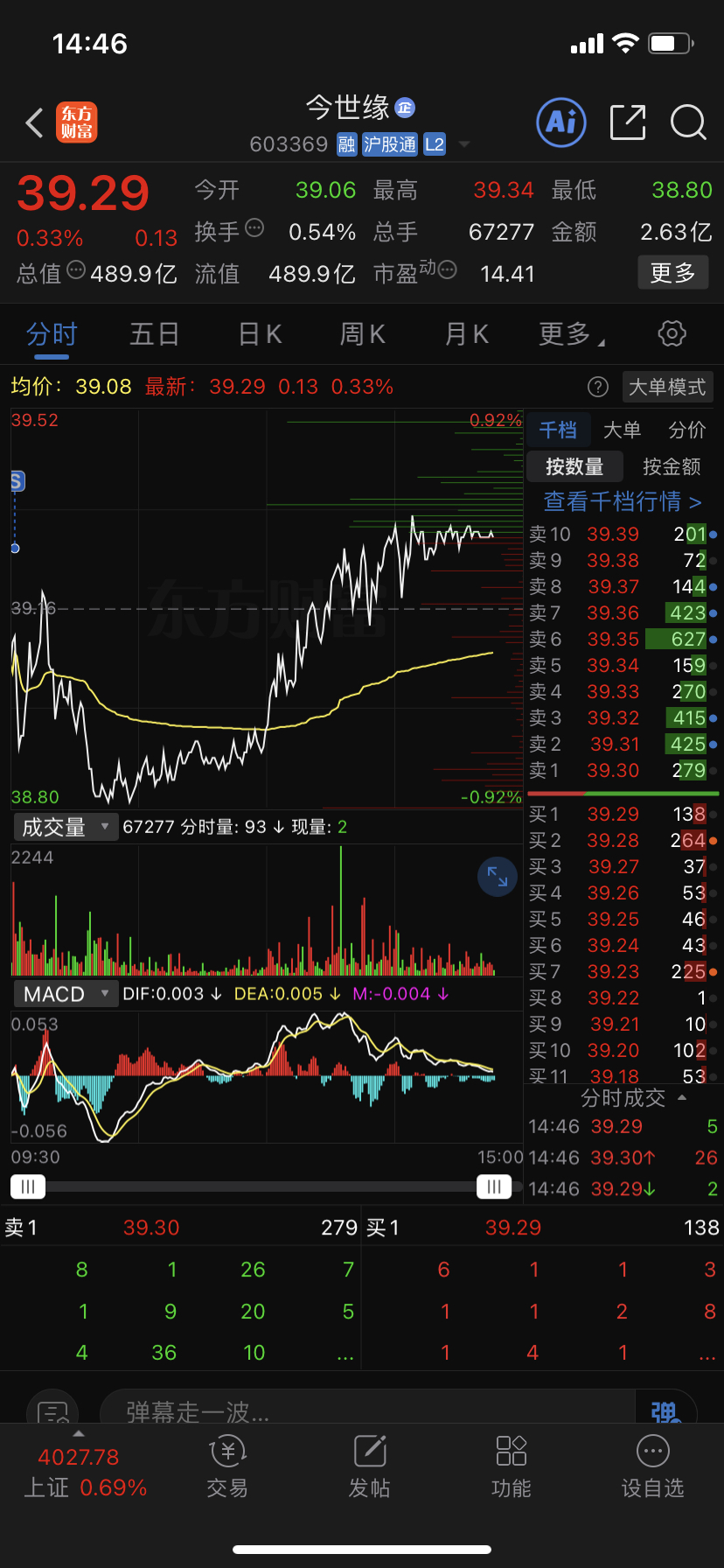Open MACD indicator dropdown
This screenshot has width=724, height=1568.
tap(66, 994)
